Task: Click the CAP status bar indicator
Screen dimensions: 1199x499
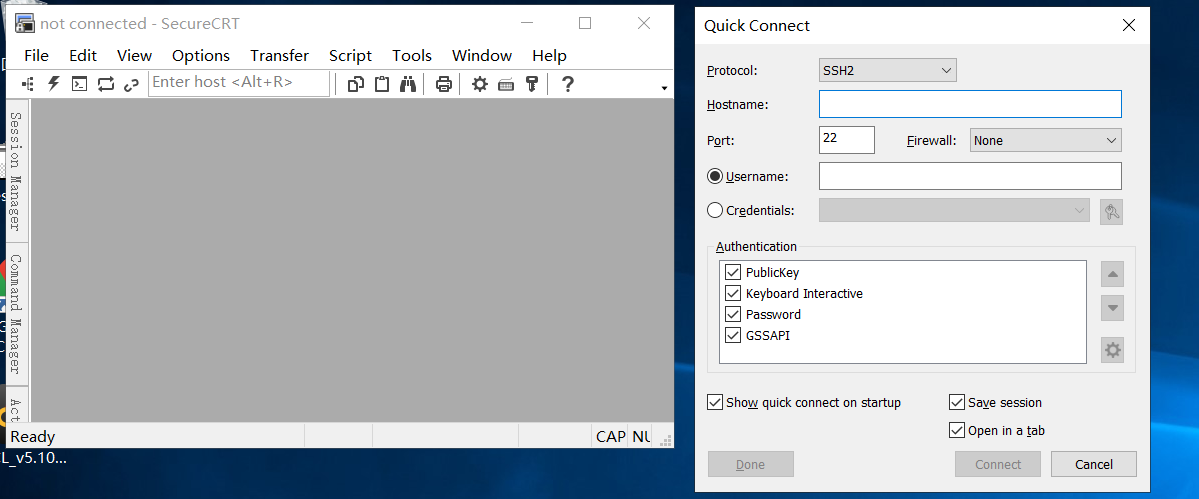Action: [x=610, y=437]
